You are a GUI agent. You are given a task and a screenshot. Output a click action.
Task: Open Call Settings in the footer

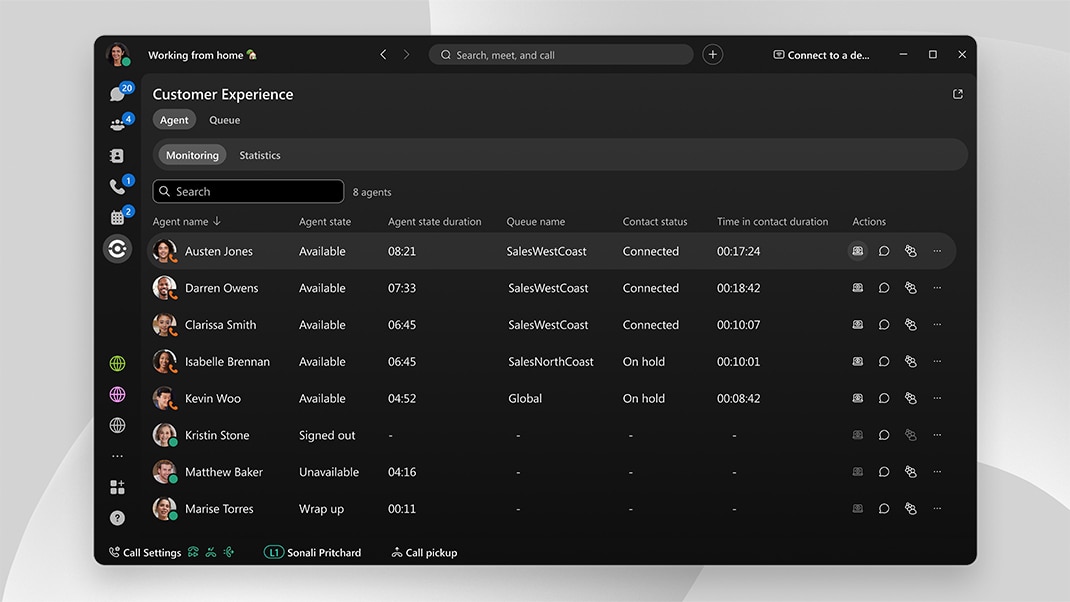tap(145, 552)
